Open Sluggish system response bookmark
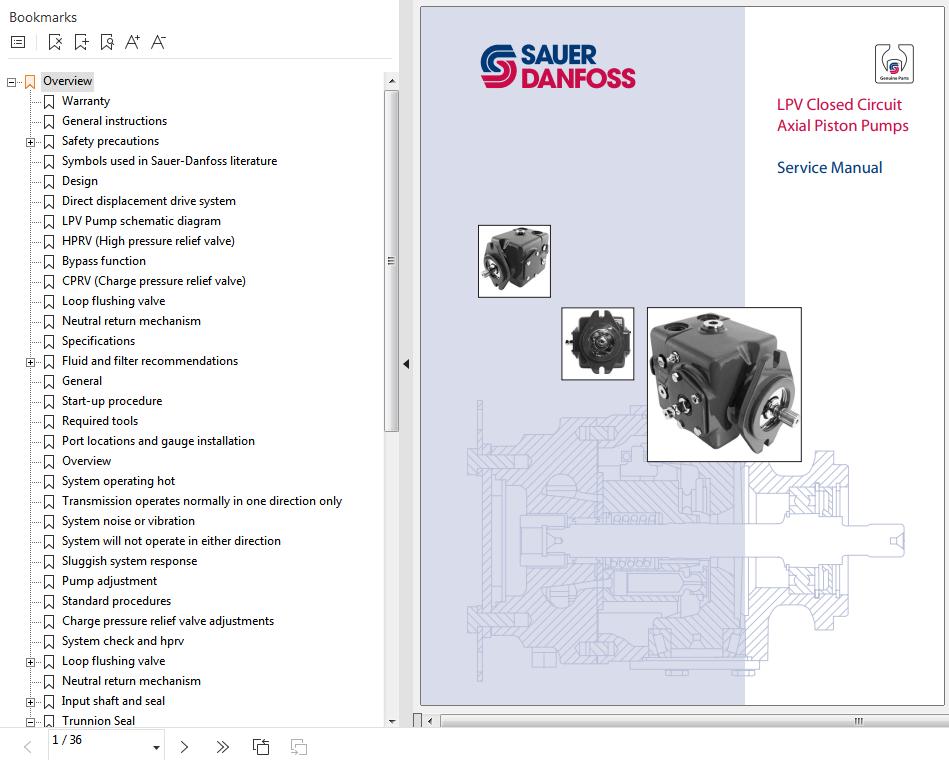The width and height of the screenshot is (949, 760). click(x=130, y=561)
